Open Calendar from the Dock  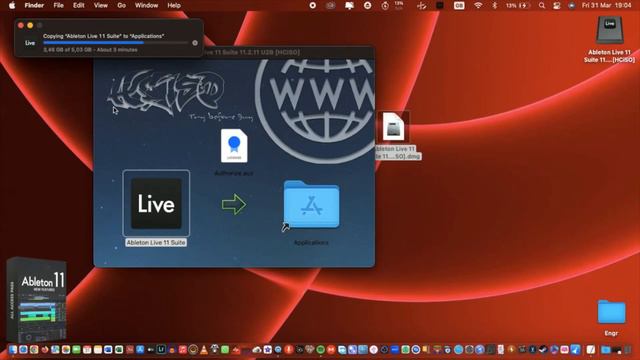click(x=87, y=349)
